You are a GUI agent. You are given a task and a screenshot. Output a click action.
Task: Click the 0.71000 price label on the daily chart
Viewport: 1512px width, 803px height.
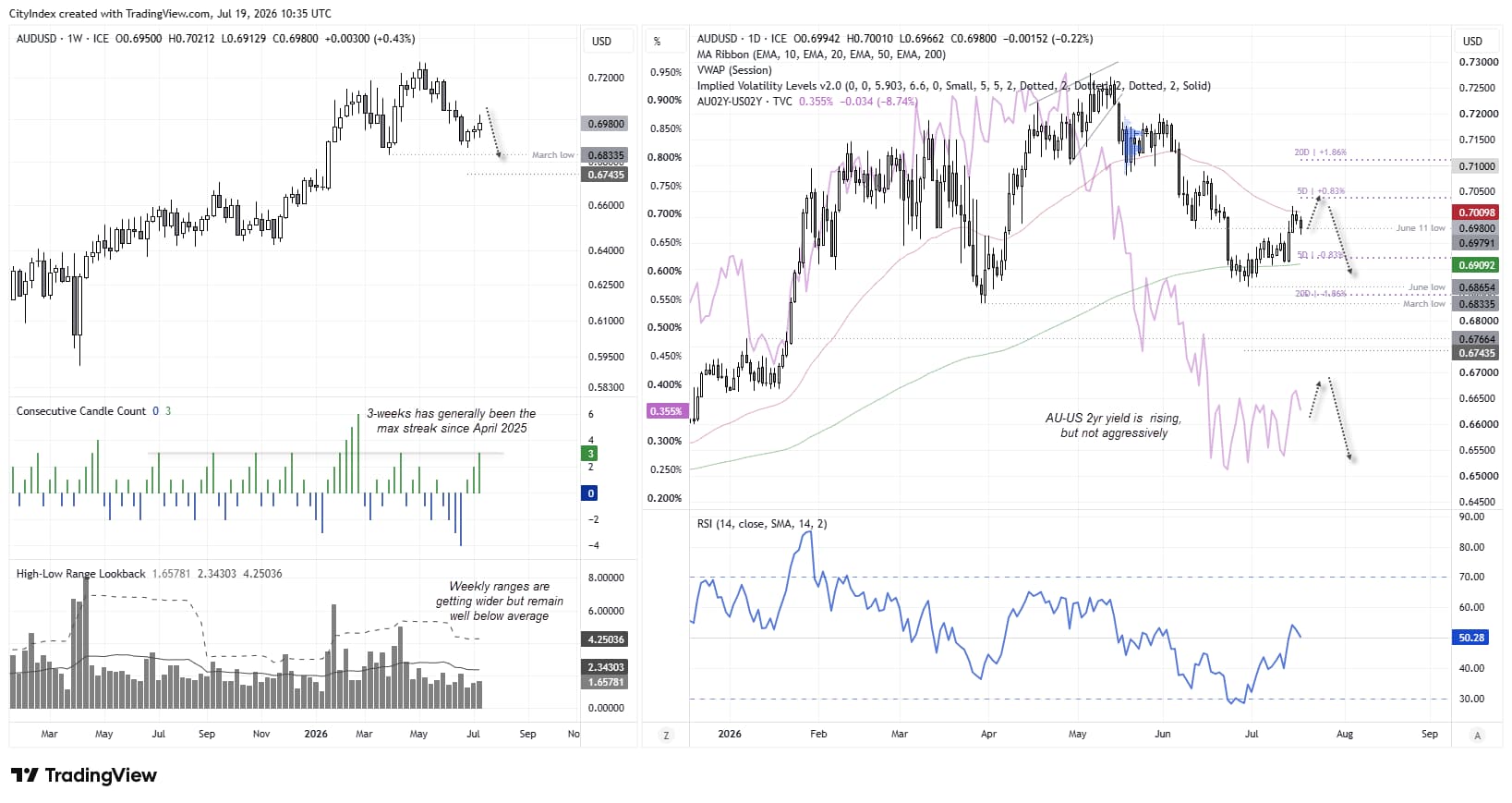point(1477,166)
